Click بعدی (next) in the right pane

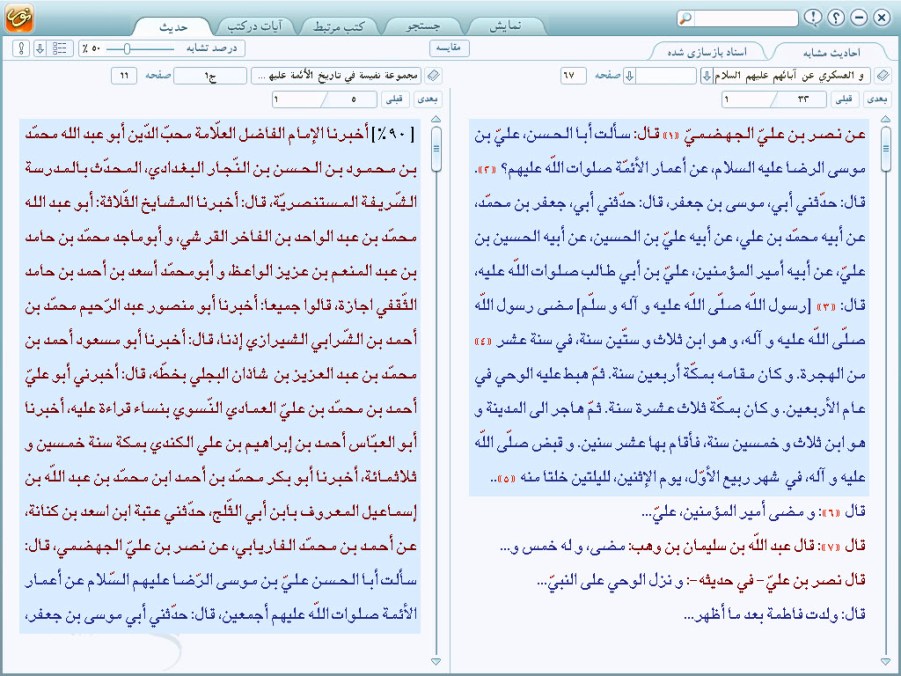pyautogui.click(x=877, y=99)
